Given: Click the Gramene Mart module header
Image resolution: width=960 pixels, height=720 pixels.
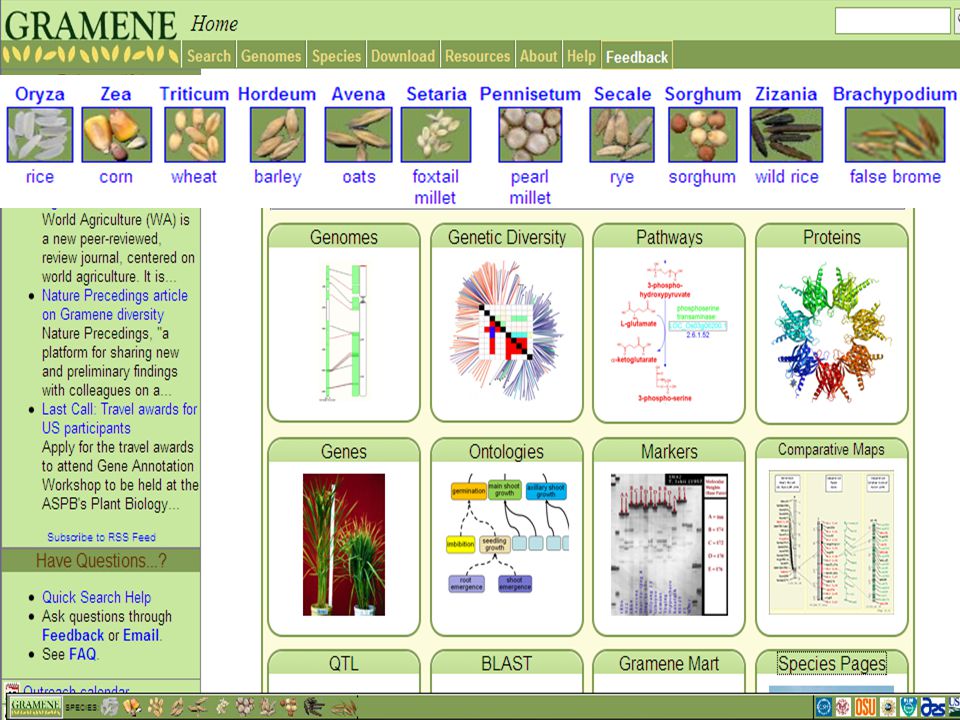Looking at the screenshot, I should pos(669,664).
